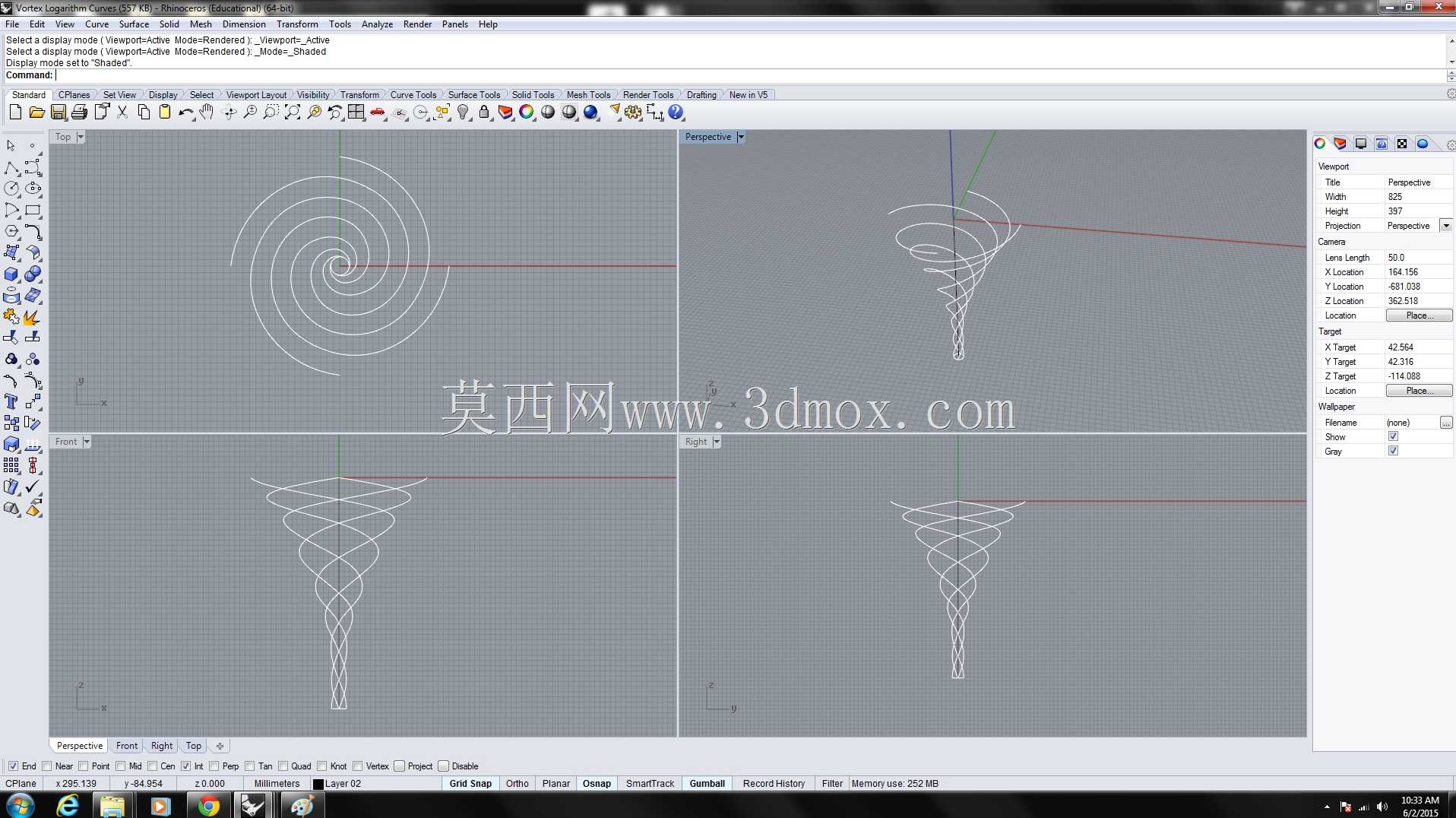Open the Layers panel tab icon

click(x=1340, y=144)
